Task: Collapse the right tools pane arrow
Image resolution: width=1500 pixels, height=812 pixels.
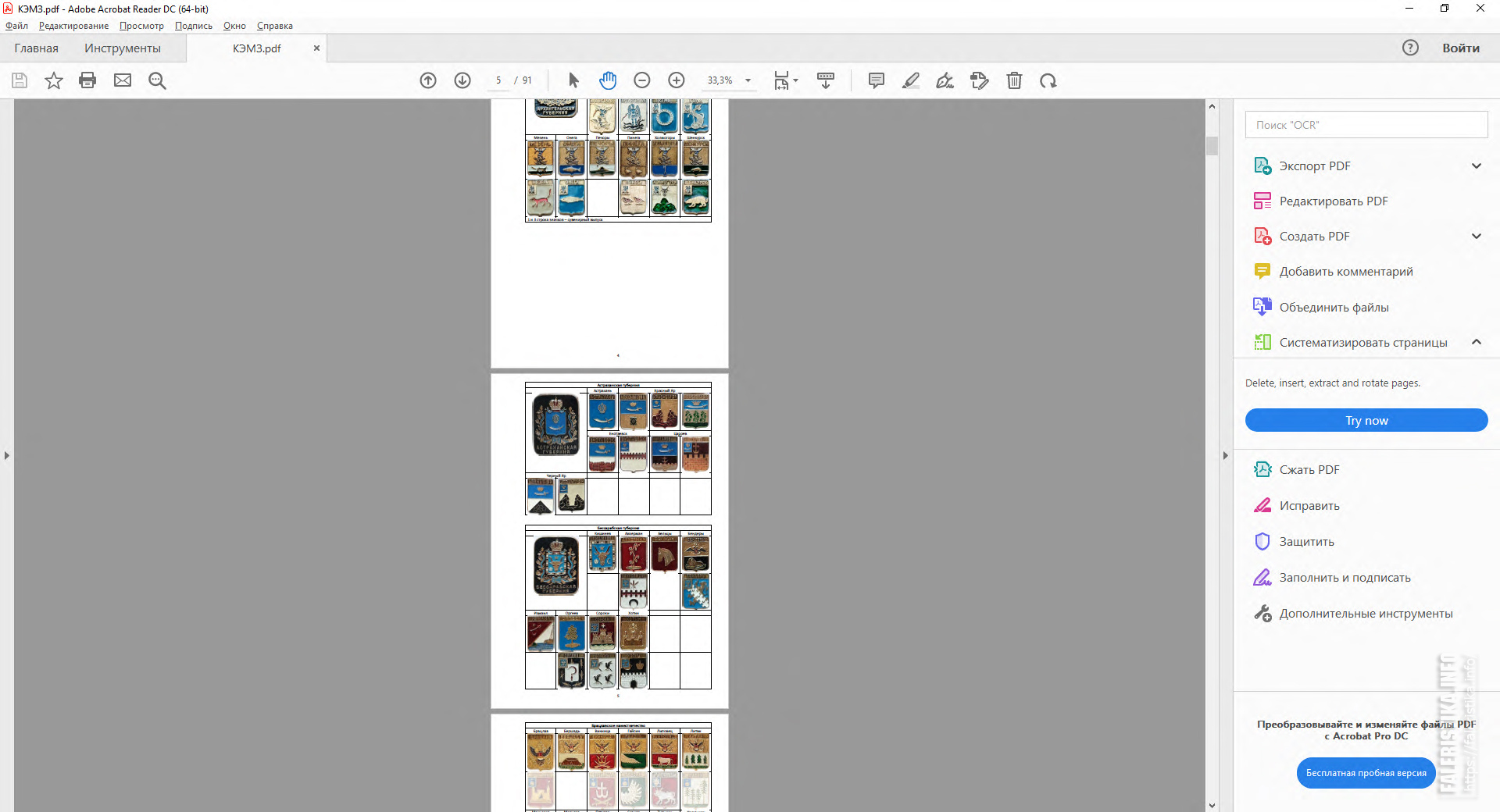Action: [x=1225, y=455]
